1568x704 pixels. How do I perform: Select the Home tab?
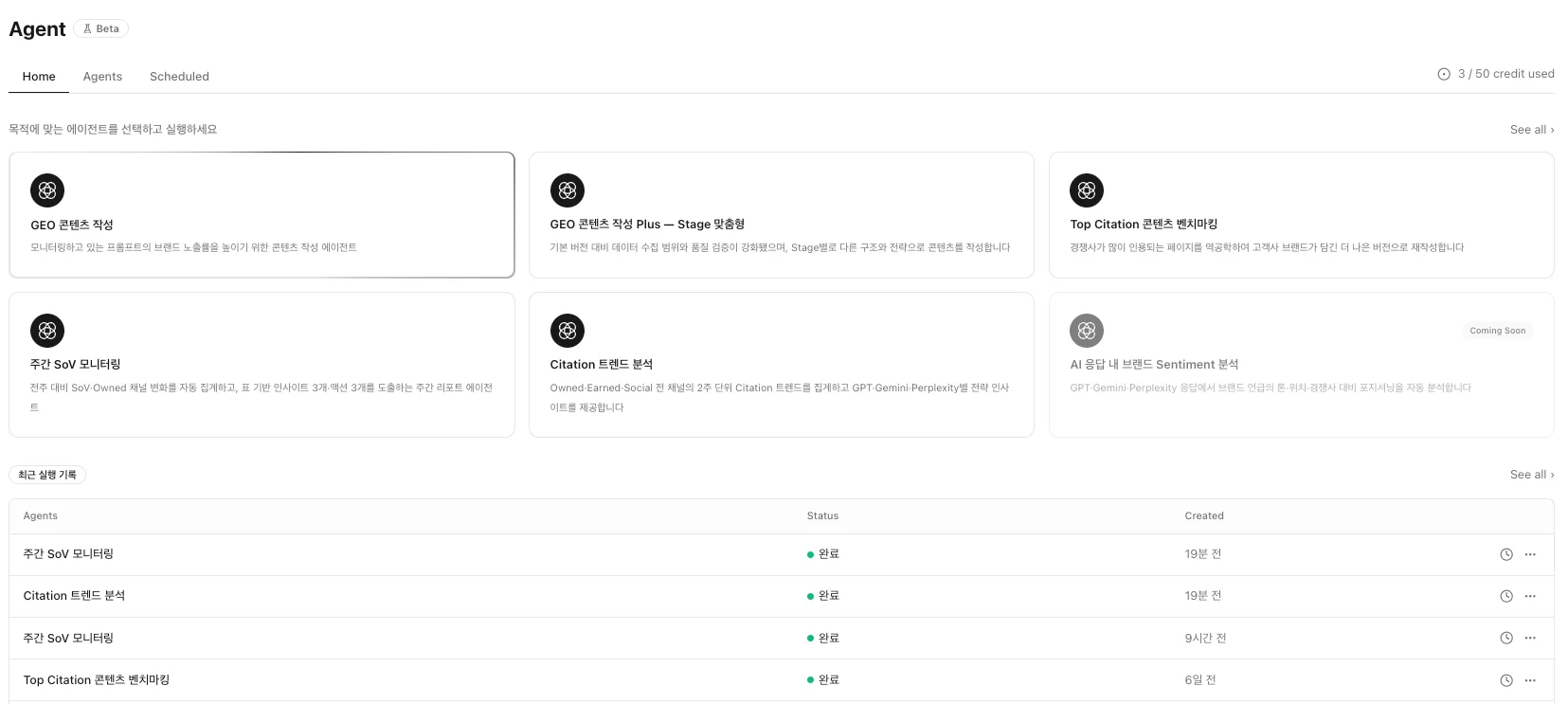point(39,77)
